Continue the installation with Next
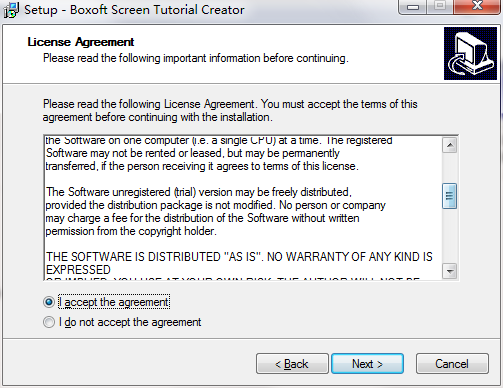This screenshot has height=388, width=503. [x=367, y=364]
